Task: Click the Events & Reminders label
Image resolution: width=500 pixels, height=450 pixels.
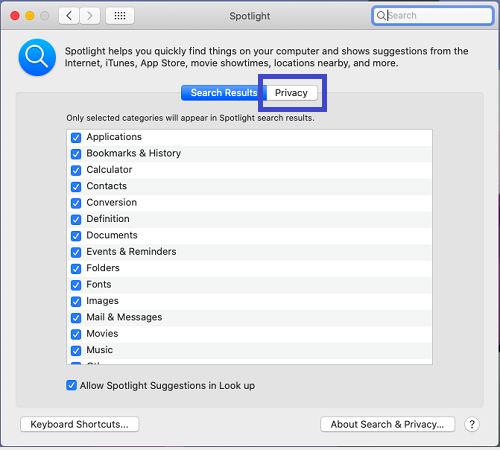Action: 131,252
